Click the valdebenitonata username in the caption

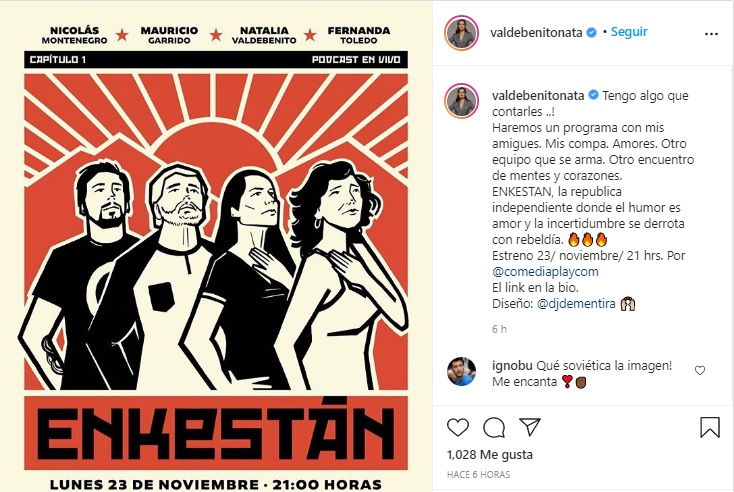coord(538,95)
